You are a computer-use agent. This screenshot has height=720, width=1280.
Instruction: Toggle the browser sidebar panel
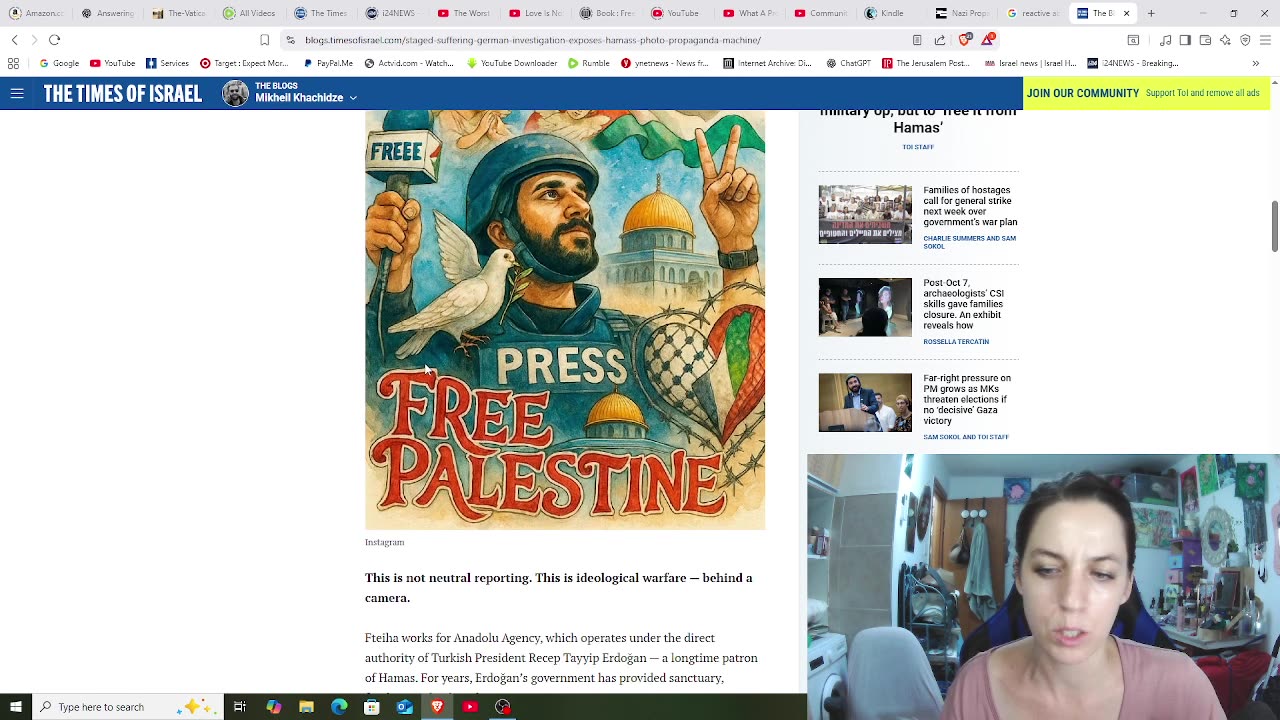1185,40
